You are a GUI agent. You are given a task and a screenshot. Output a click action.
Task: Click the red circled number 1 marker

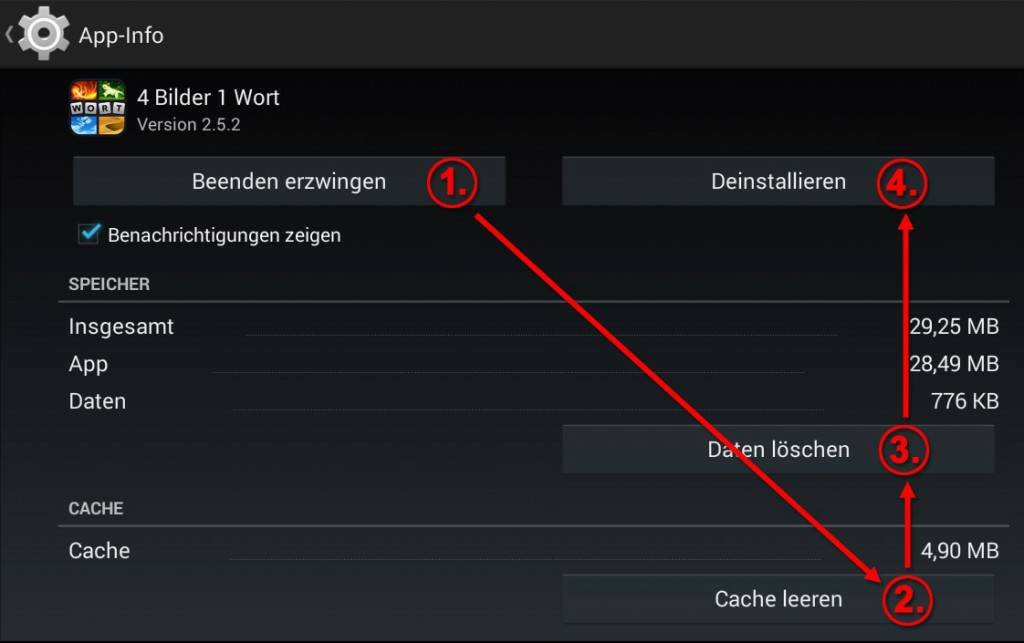(x=452, y=183)
